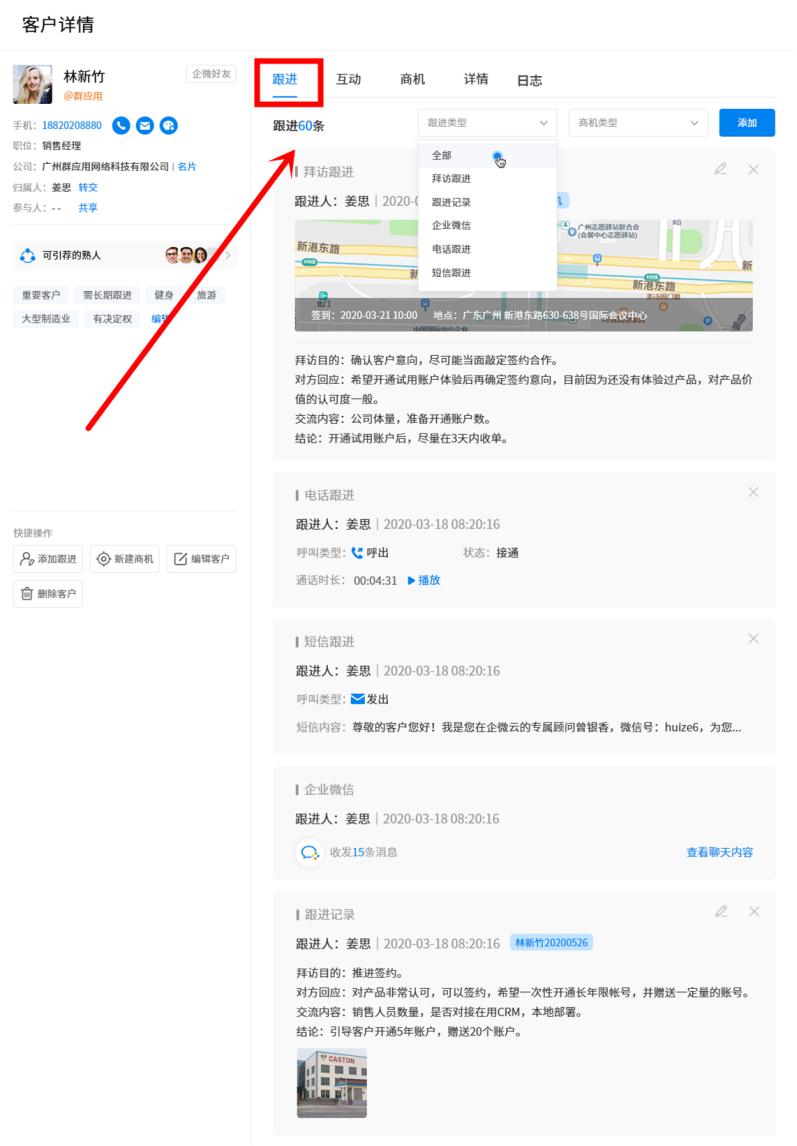The width and height of the screenshot is (797, 1146).
Task: Switch to the 互动 tab
Action: coord(349,80)
